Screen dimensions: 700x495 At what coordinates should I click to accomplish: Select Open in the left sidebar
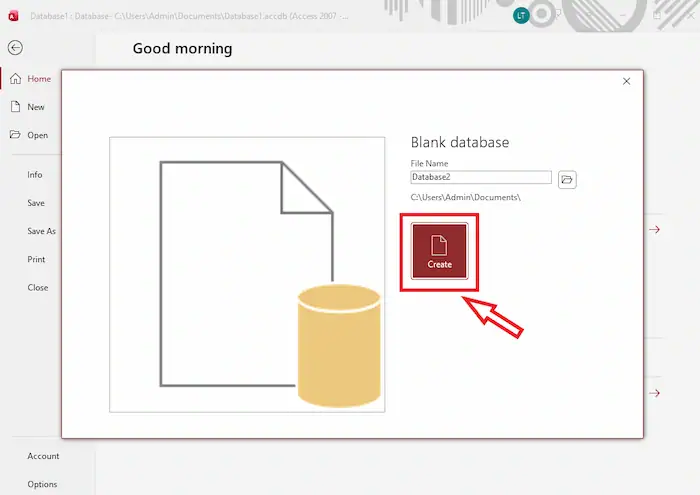[37, 135]
